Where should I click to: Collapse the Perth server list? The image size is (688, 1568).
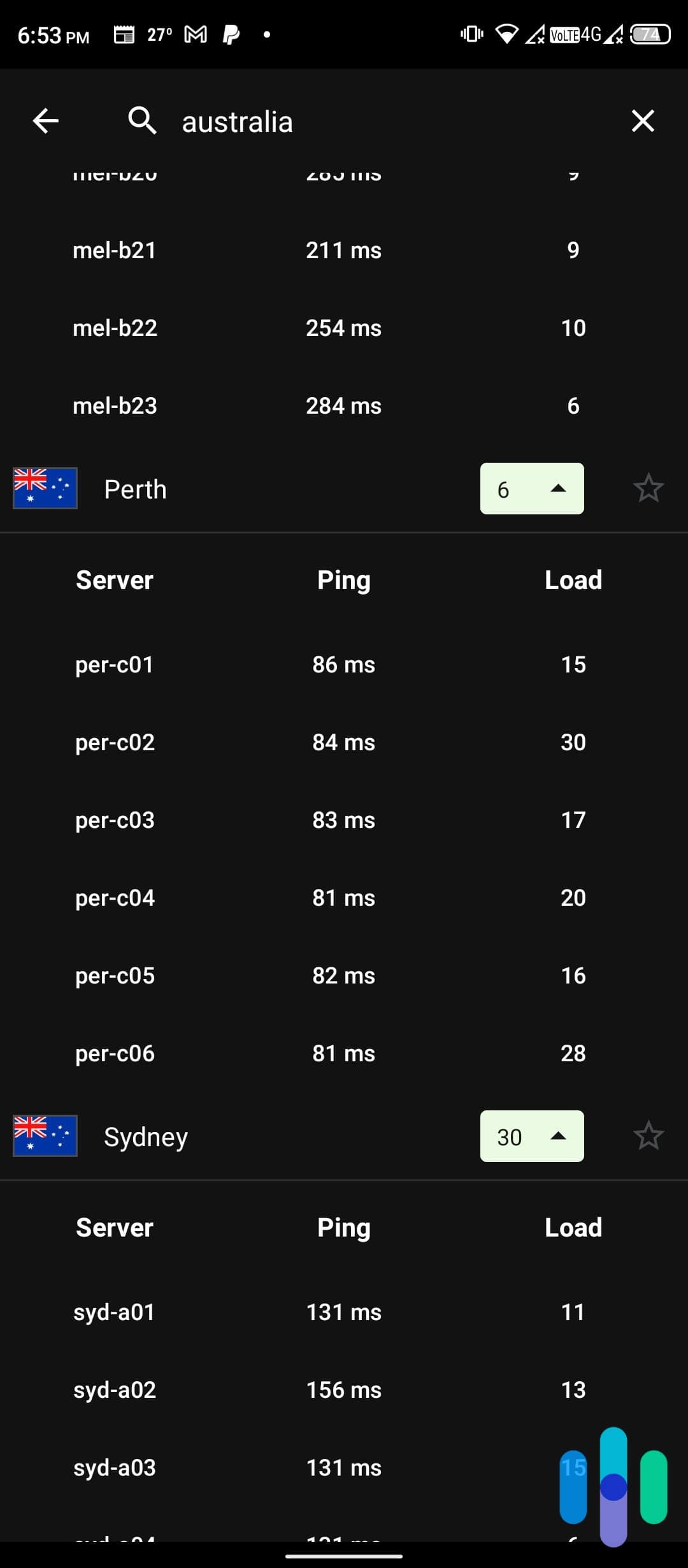[532, 489]
